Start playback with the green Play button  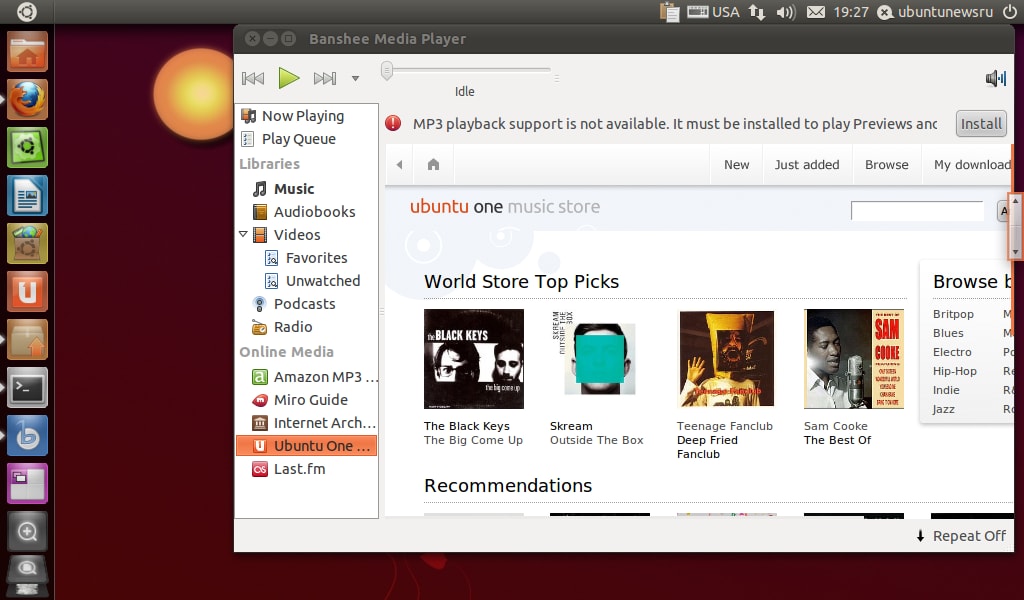click(x=288, y=78)
